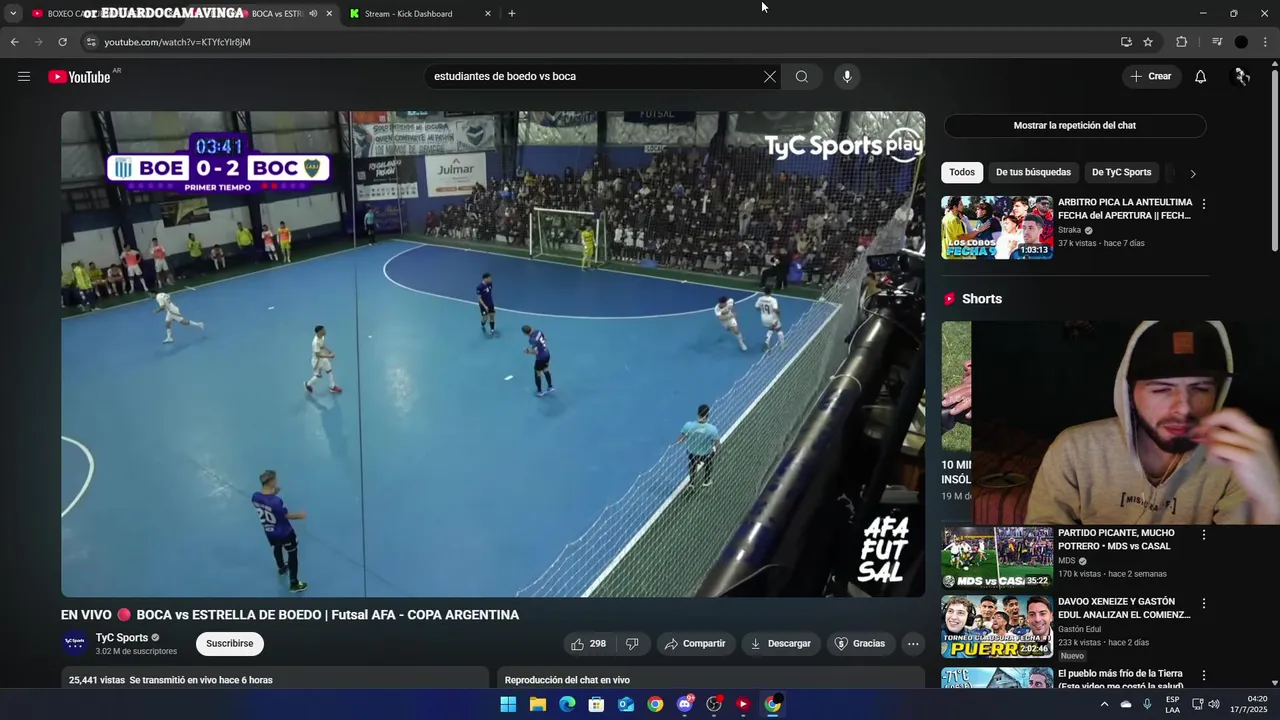The image size is (1280, 720).
Task: Start voice search with the microphone
Action: [847, 76]
